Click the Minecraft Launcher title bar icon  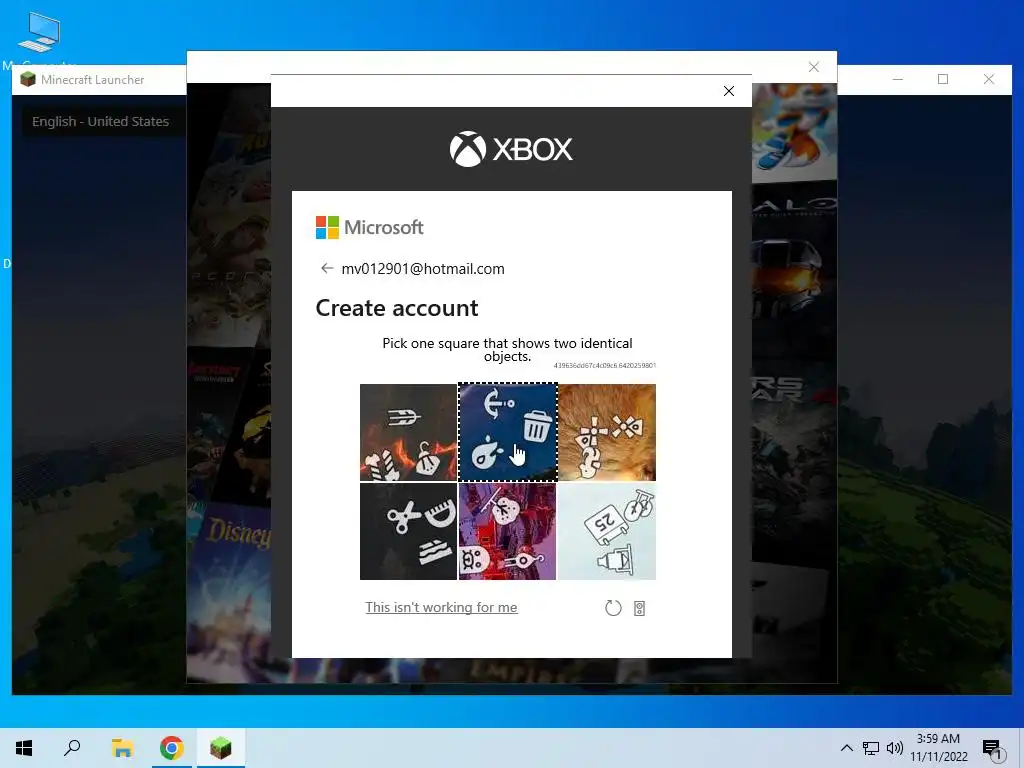coord(28,80)
